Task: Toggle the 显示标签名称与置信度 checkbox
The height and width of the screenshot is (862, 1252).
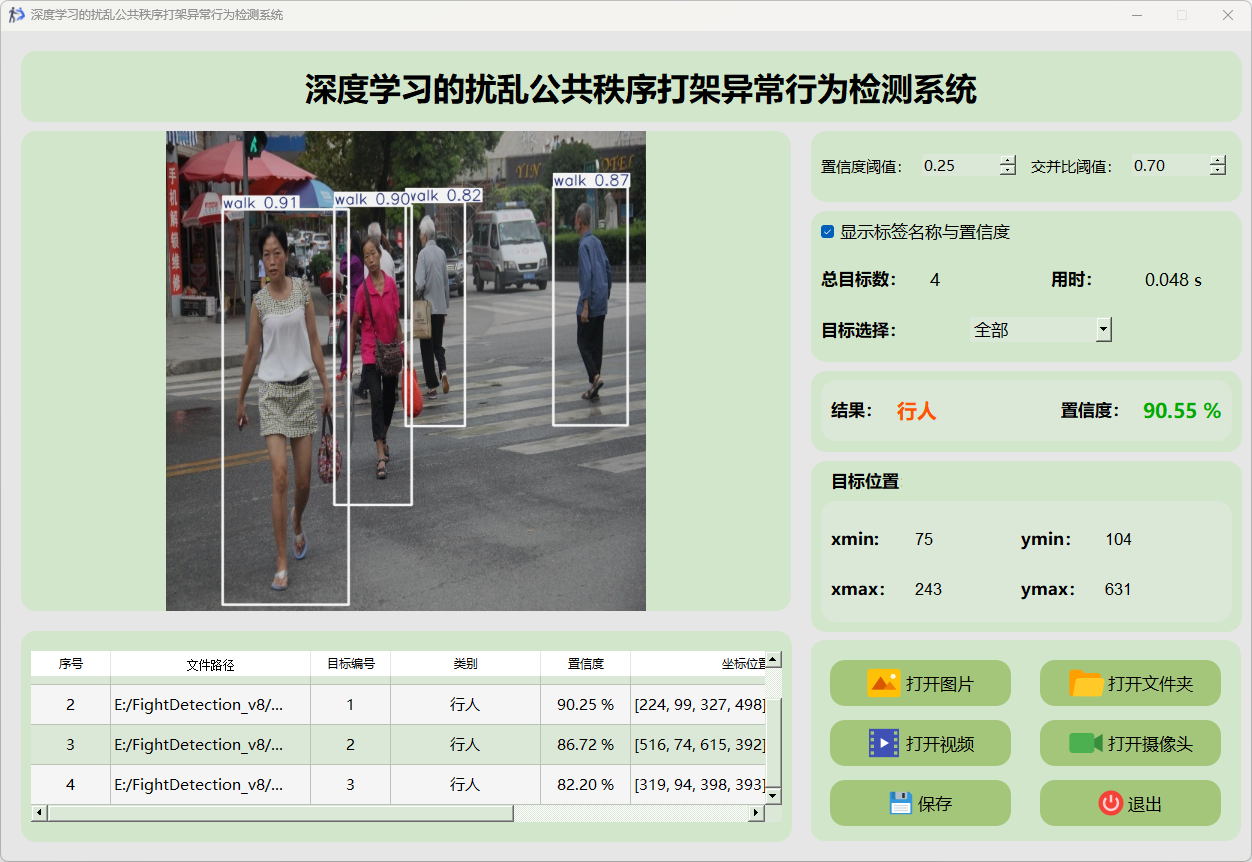Action: [x=828, y=232]
